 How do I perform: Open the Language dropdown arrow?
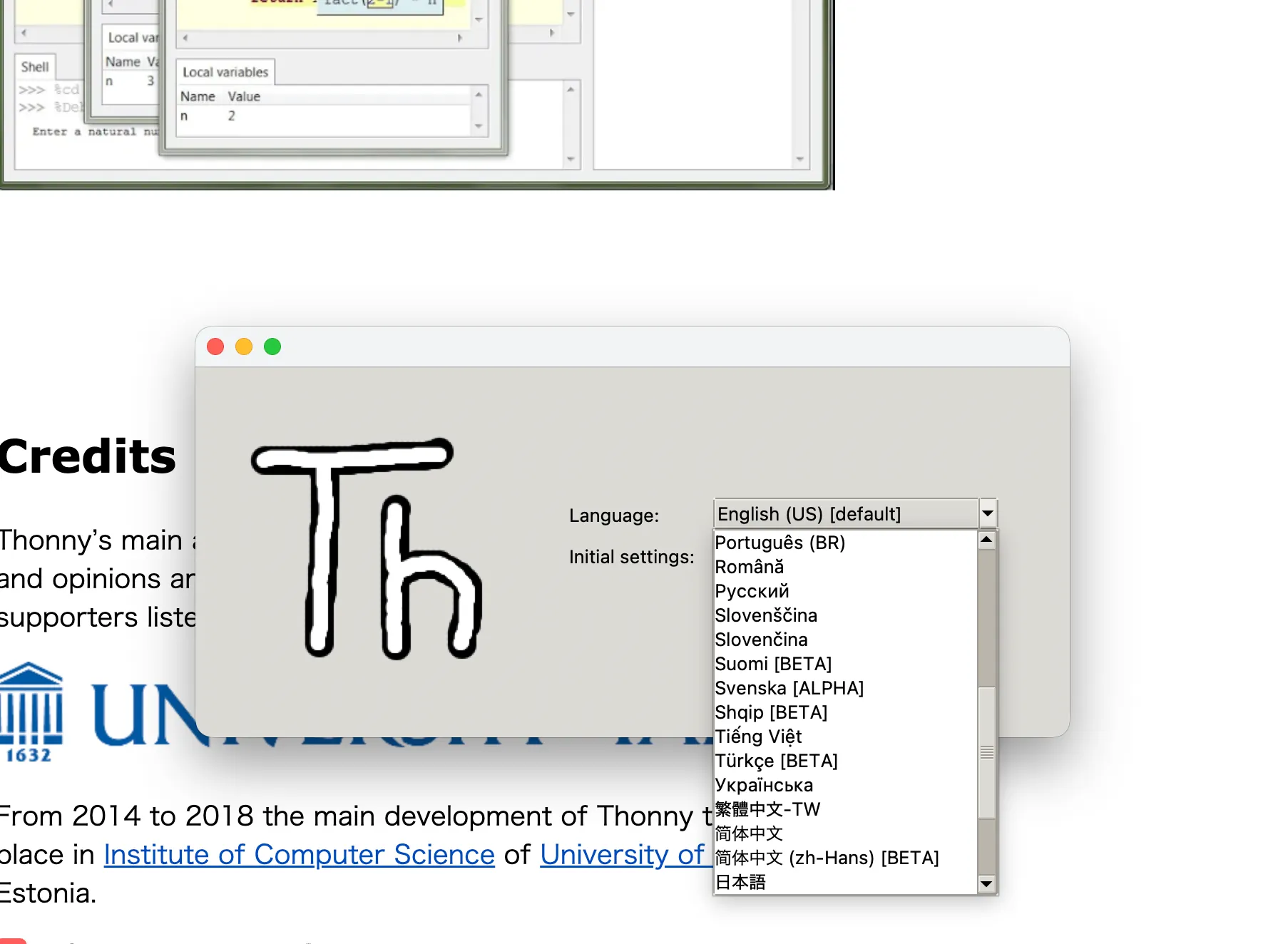coord(988,513)
